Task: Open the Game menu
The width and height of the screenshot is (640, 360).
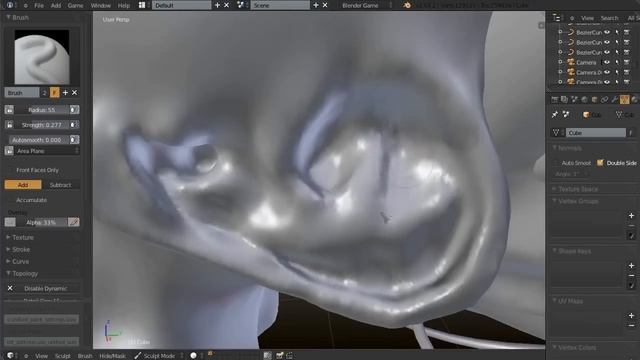Action: click(x=76, y=5)
